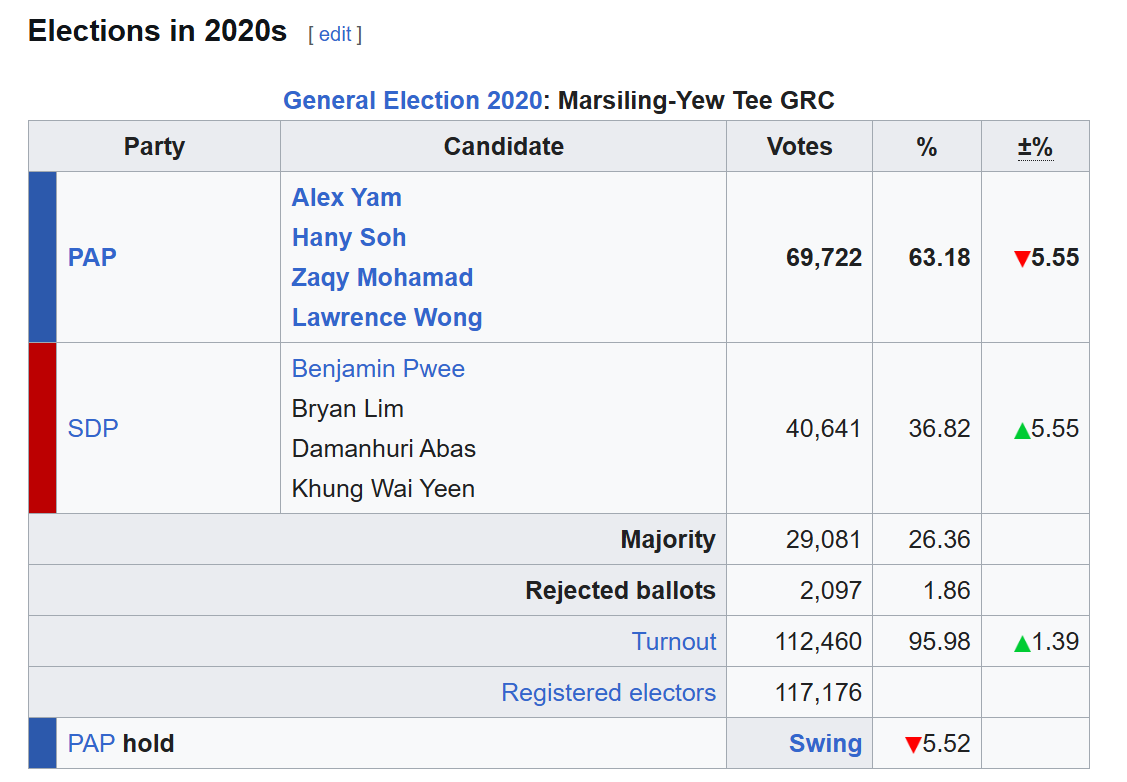Follow the Hany Soh link
Viewport: 1127px width, 782px height.
pyautogui.click(x=348, y=238)
